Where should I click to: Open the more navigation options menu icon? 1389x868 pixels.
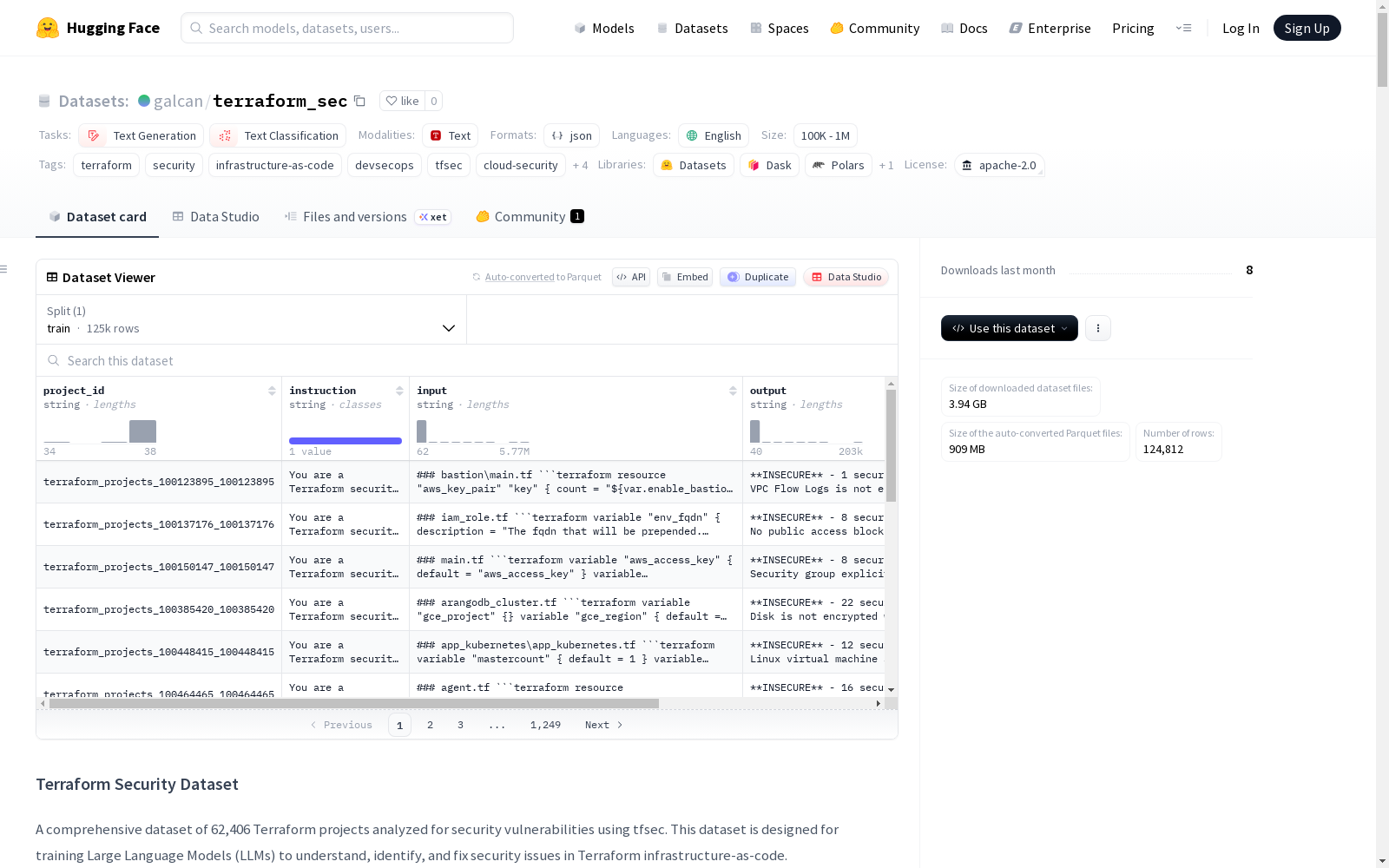(x=1183, y=28)
